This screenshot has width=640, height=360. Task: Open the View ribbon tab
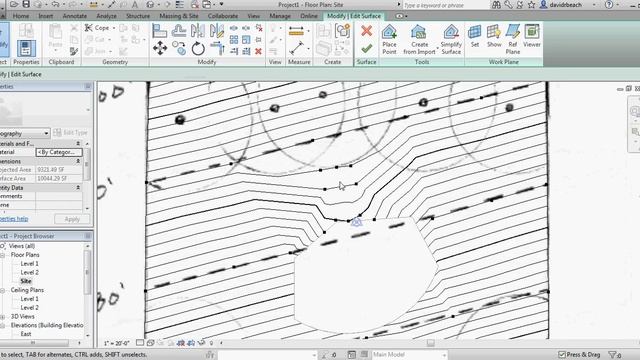point(253,16)
